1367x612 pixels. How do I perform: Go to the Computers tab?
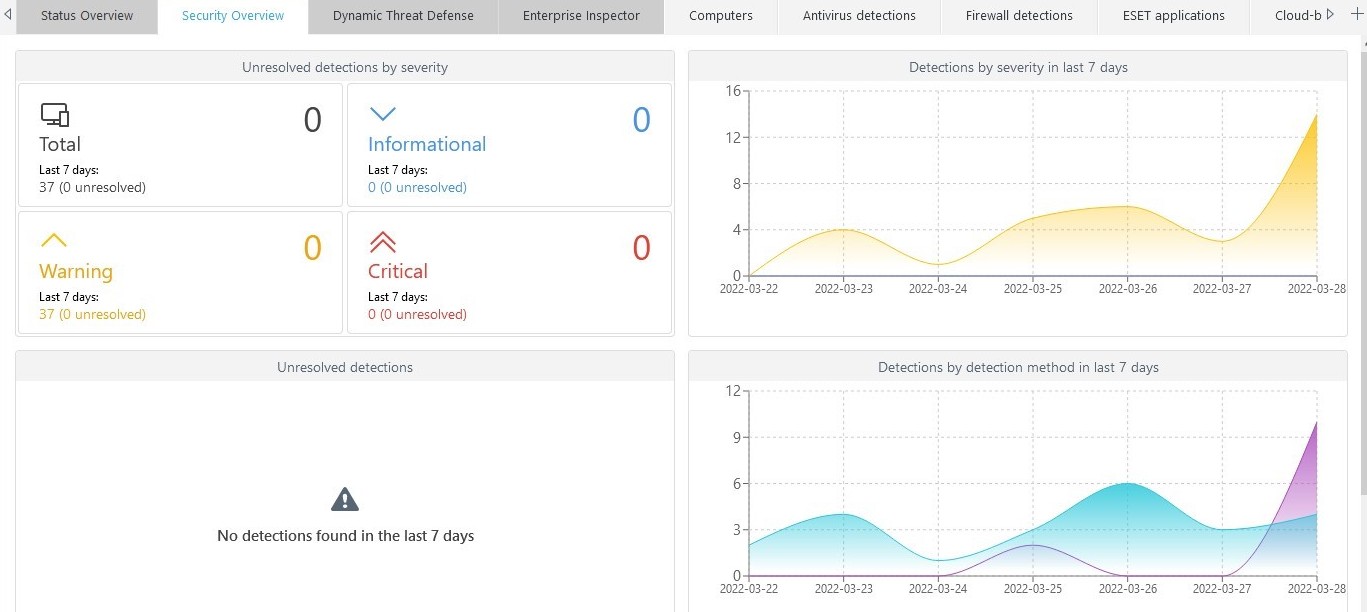[x=721, y=16]
